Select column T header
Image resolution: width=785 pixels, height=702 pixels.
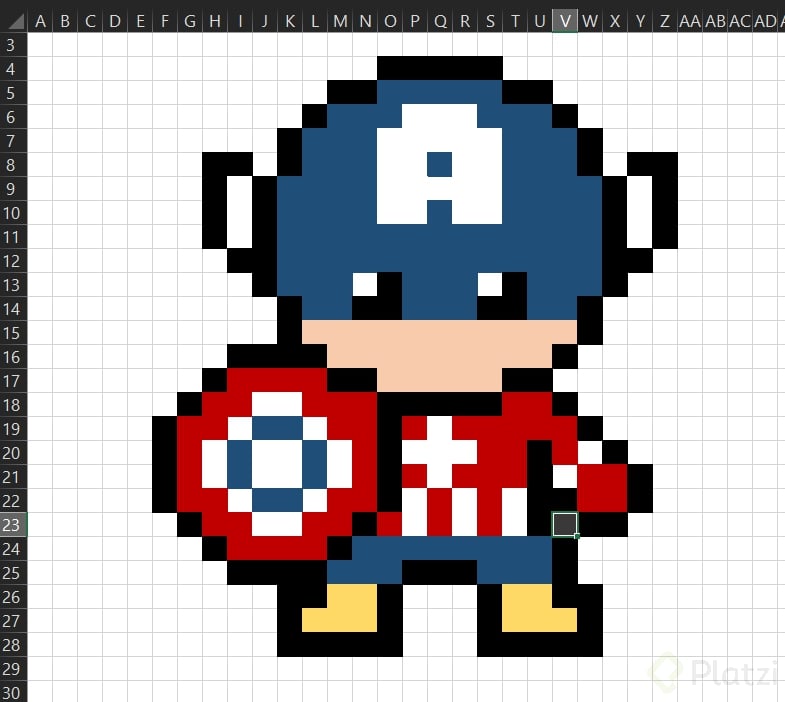pyautogui.click(x=516, y=22)
